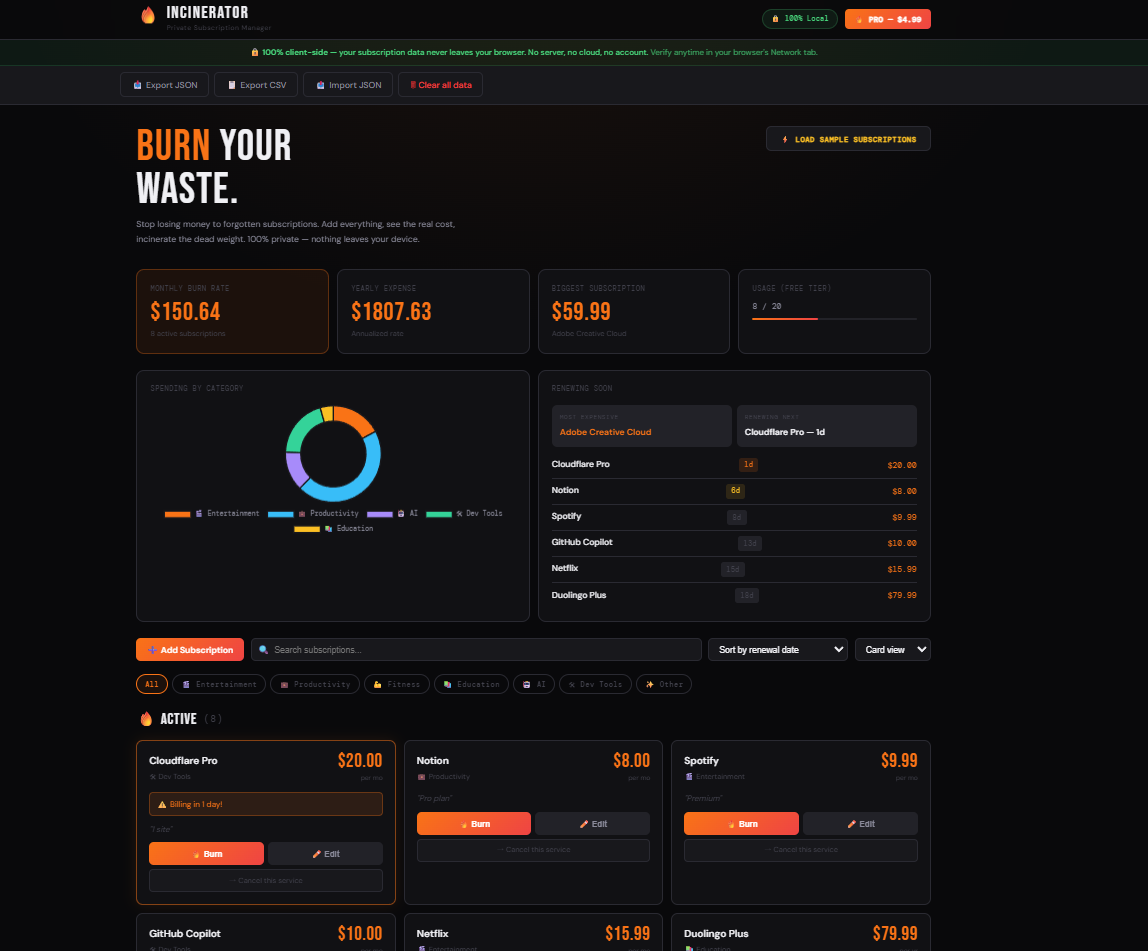This screenshot has height=951, width=1148.
Task: Filter by Productivity category chip
Action: tap(315, 685)
